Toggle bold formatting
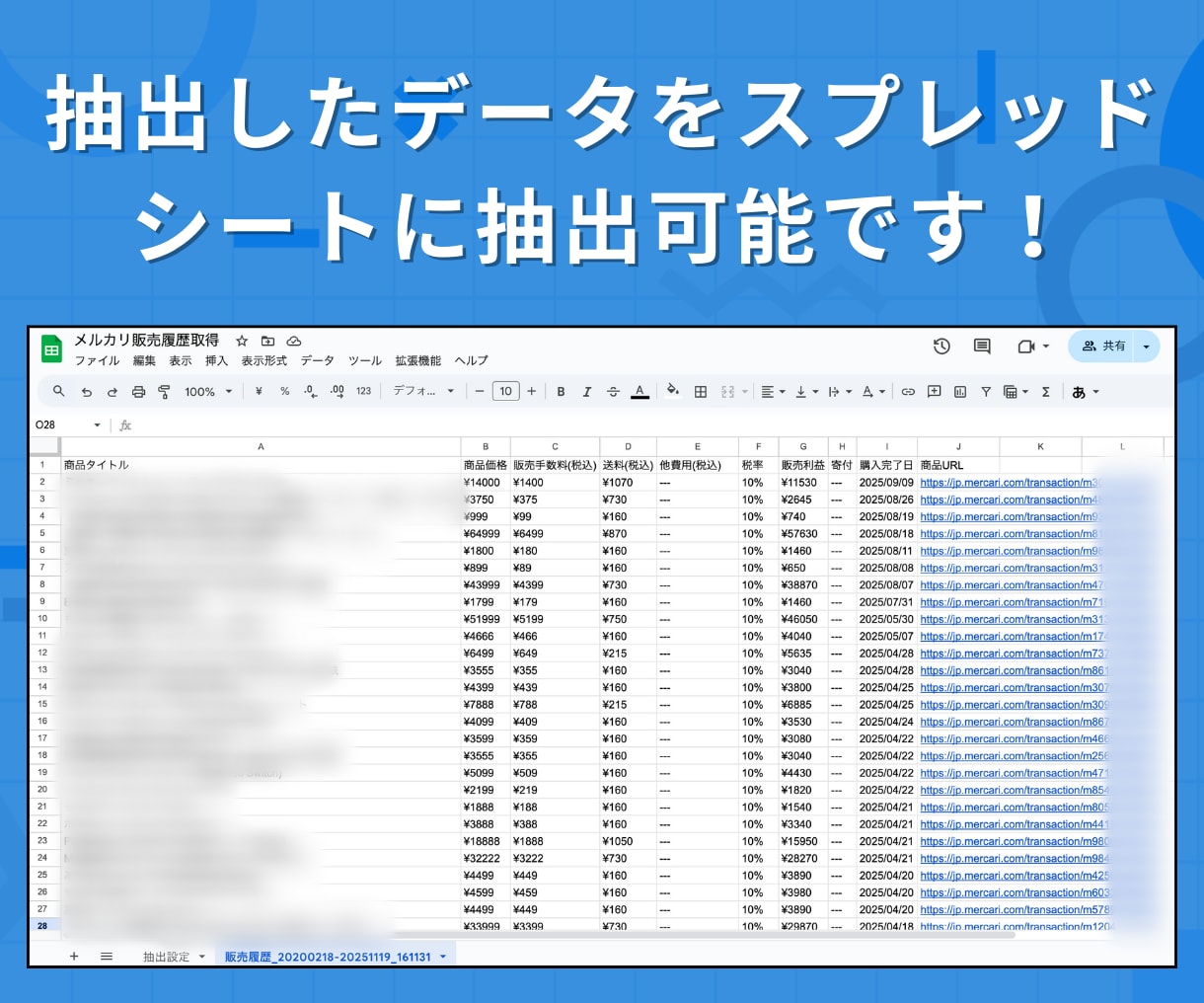 [561, 392]
